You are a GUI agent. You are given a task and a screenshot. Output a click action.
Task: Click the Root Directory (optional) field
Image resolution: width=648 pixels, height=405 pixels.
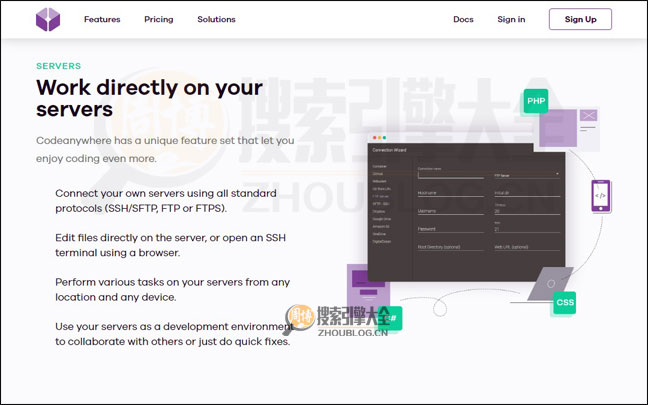(x=450, y=247)
